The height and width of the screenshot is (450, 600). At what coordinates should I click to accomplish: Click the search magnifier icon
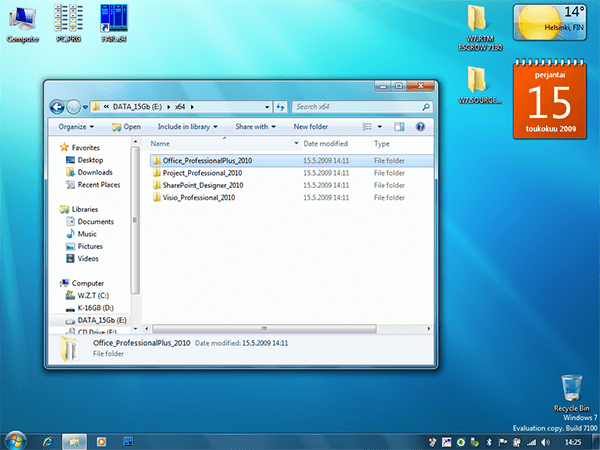(426, 107)
